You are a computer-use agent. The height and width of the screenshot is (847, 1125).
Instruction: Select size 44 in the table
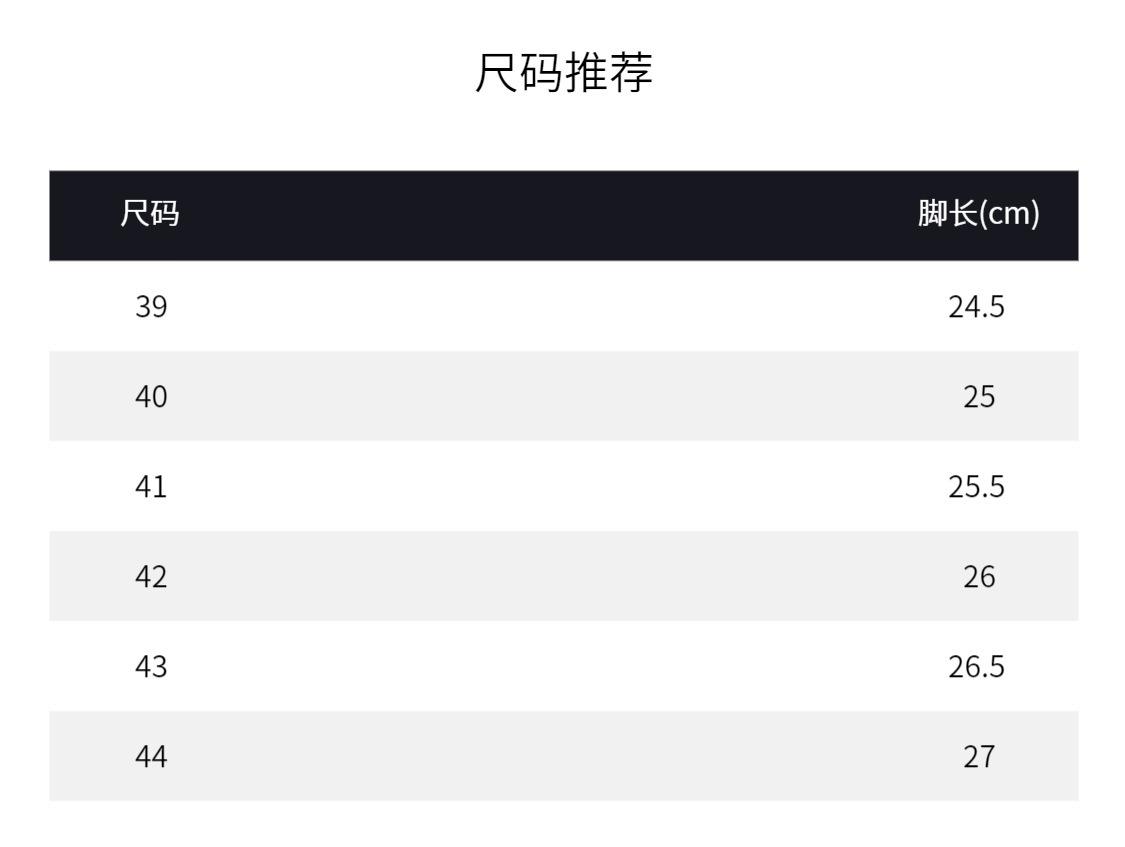coord(151,757)
